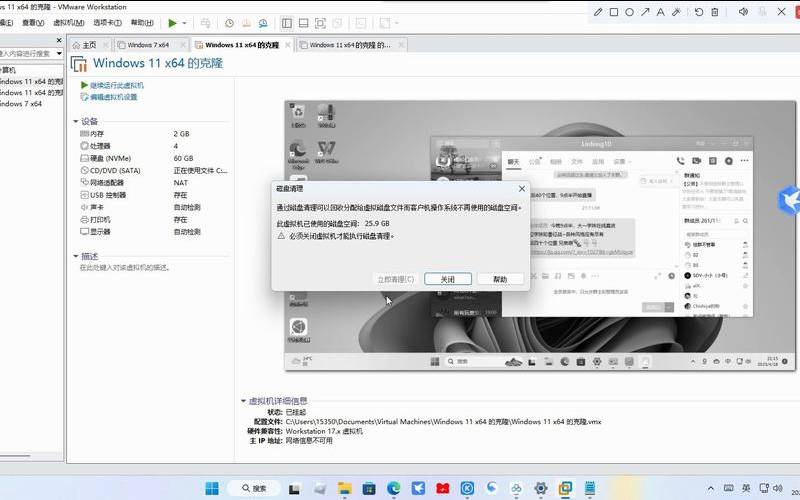Image resolution: width=800 pixels, height=500 pixels.
Task: Select the CD/DVD (SATA) device row
Action: (x=152, y=170)
